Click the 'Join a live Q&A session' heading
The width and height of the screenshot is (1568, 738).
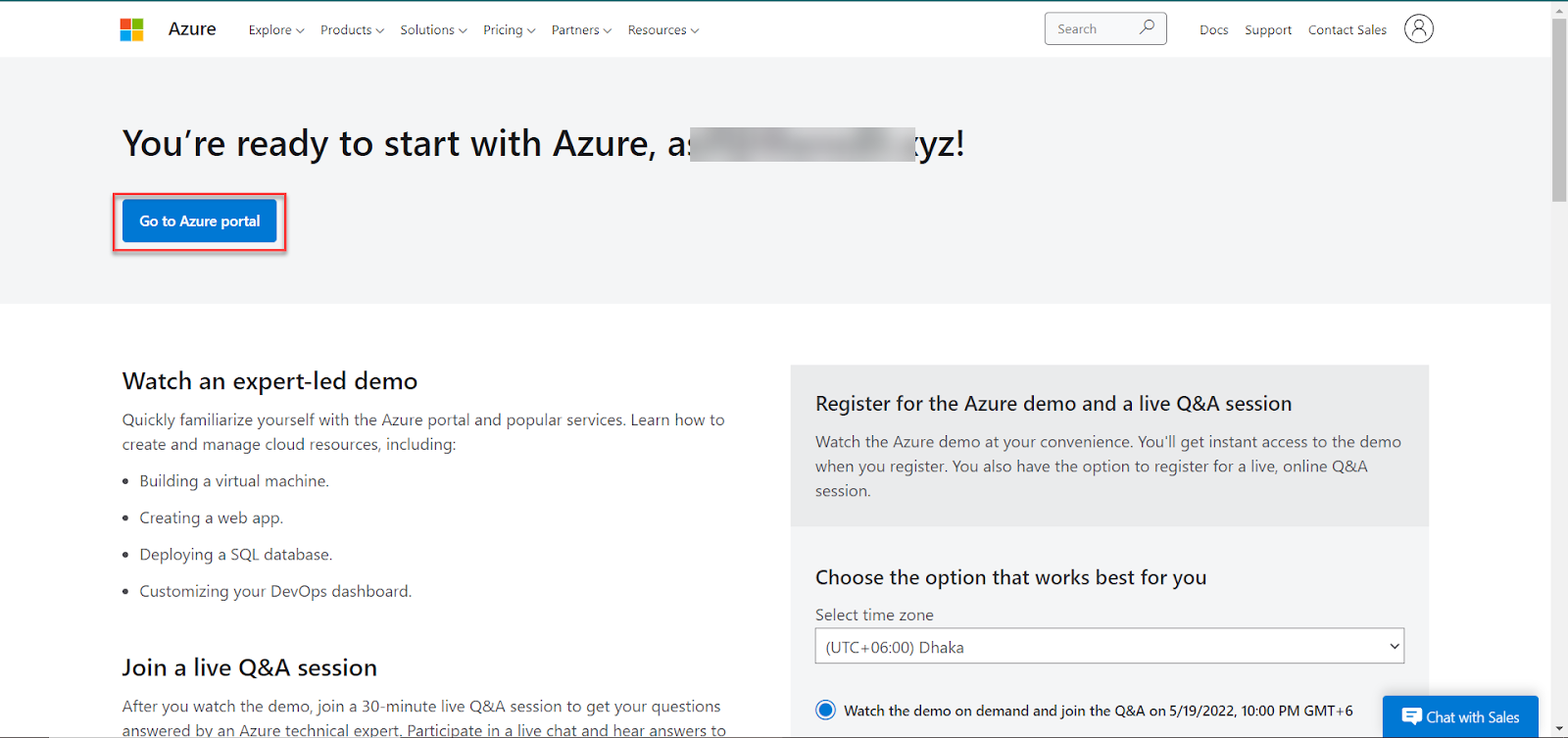click(250, 667)
